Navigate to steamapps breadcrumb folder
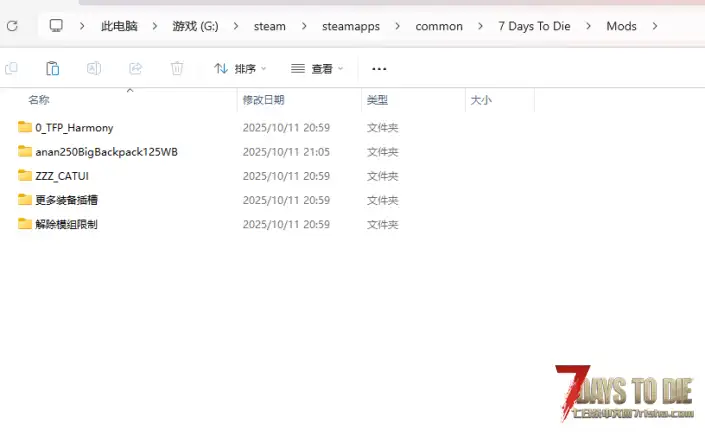Viewport: 705px width, 434px height. coord(351,27)
